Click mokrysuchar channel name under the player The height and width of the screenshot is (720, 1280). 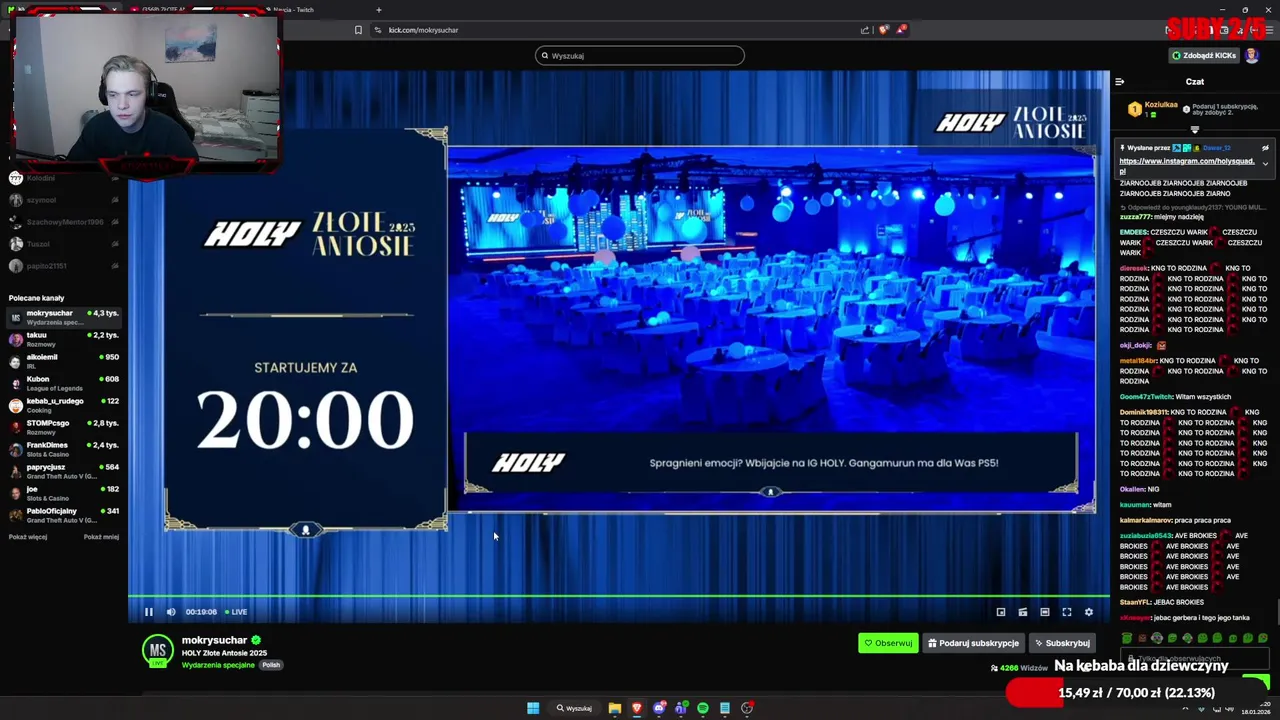pos(214,640)
